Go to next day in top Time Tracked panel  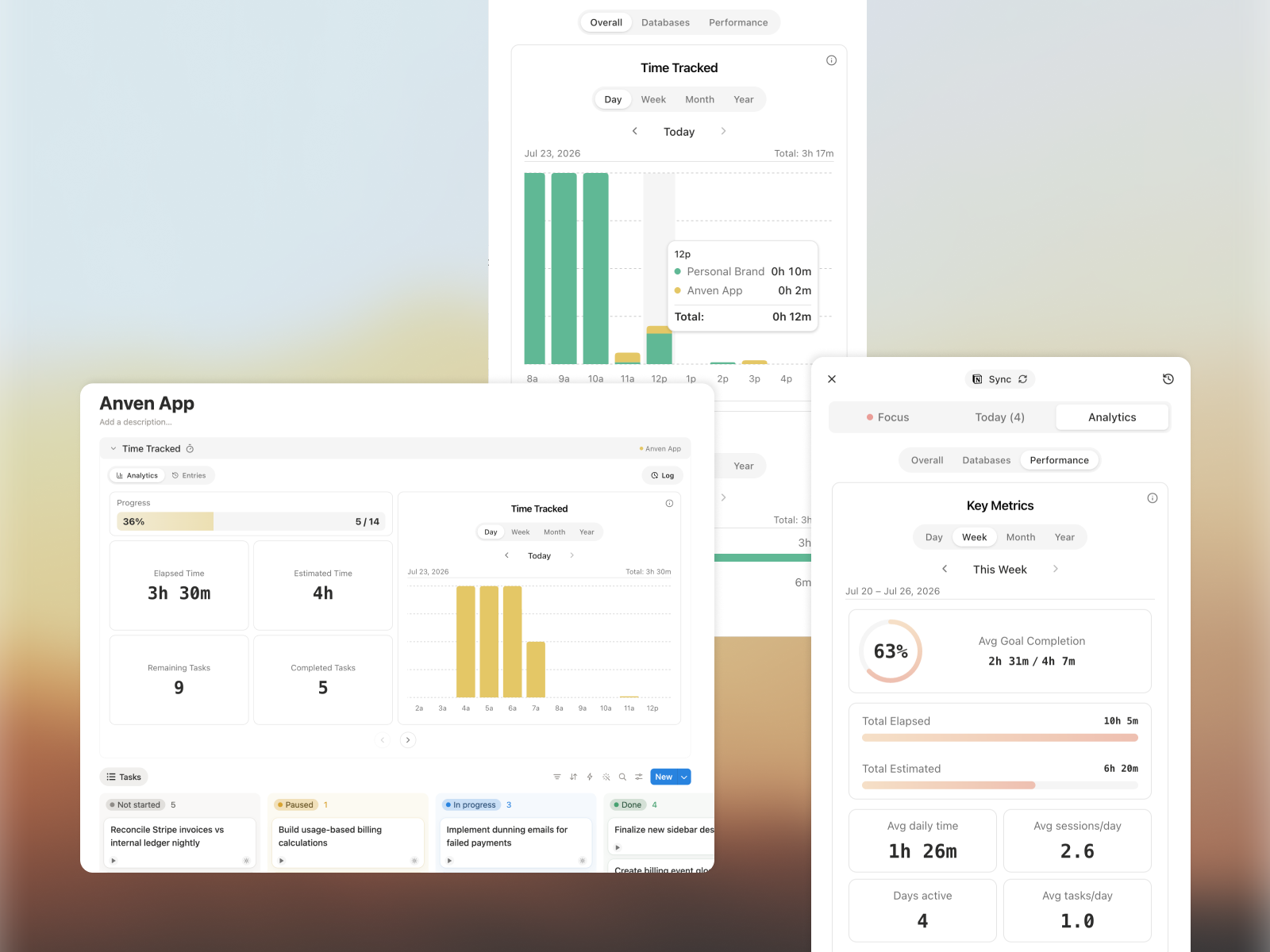click(723, 131)
